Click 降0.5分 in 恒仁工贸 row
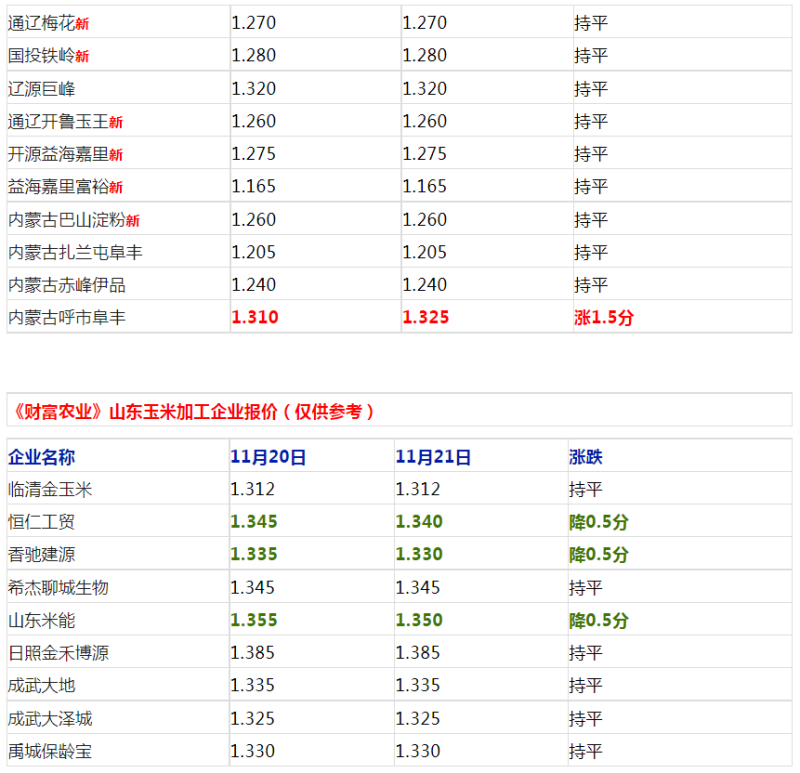The height and width of the screenshot is (773, 800). tap(598, 522)
